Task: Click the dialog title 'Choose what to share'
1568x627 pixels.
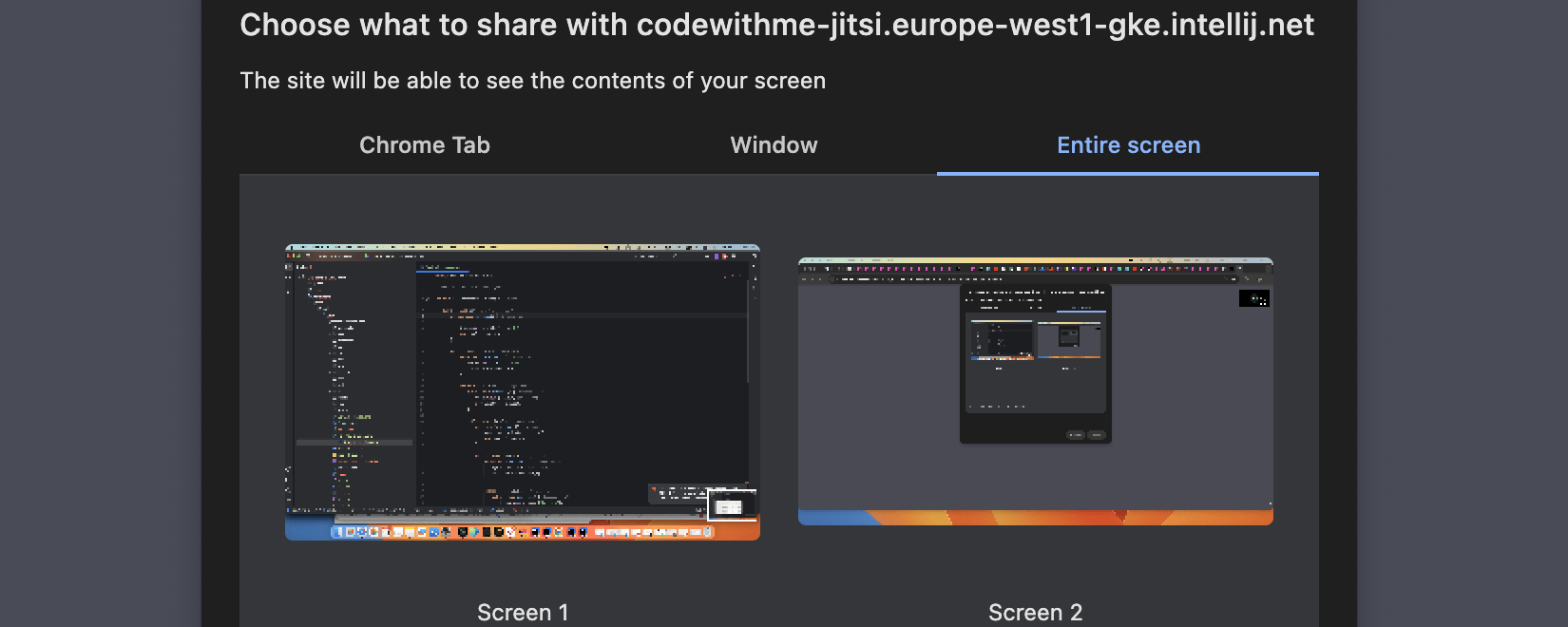Action: point(775,25)
